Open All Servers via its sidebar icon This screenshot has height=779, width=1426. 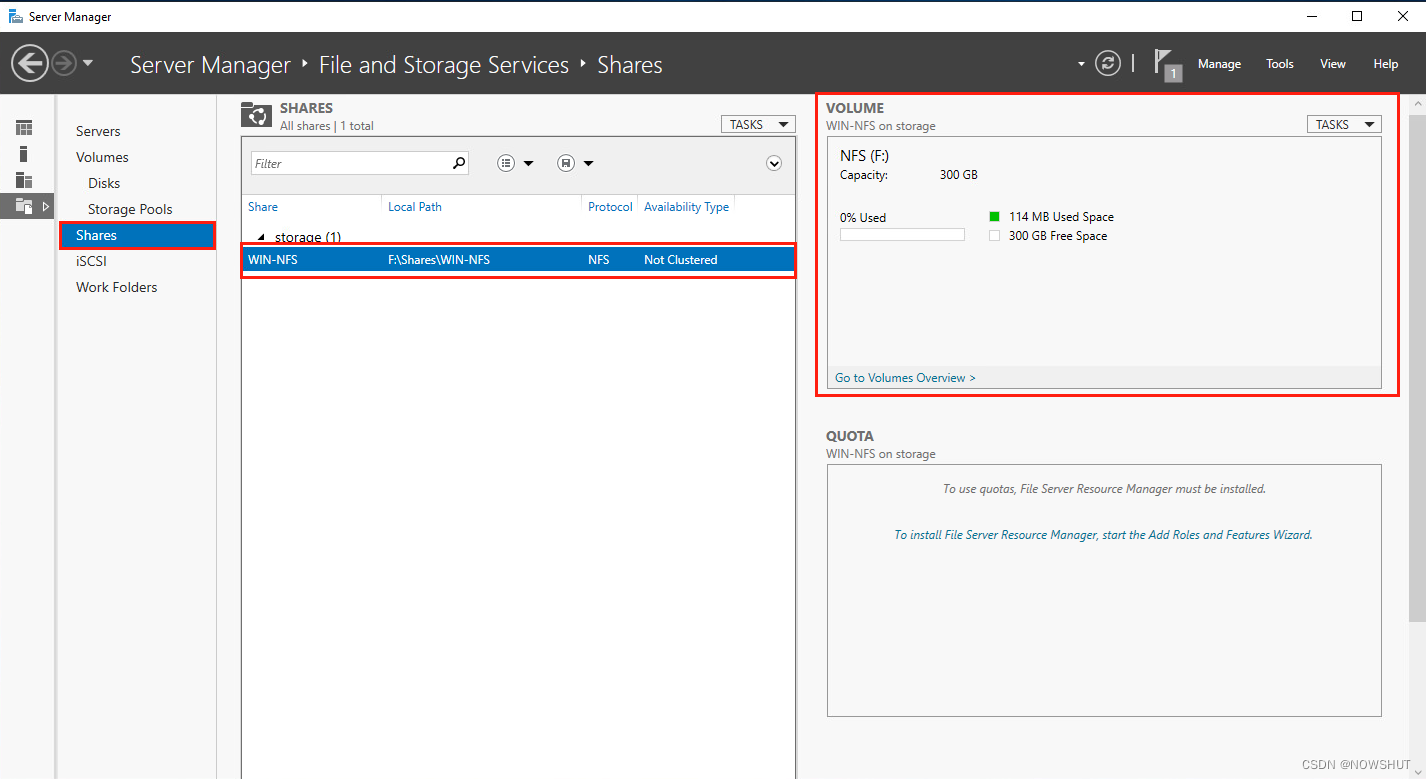[x=22, y=181]
